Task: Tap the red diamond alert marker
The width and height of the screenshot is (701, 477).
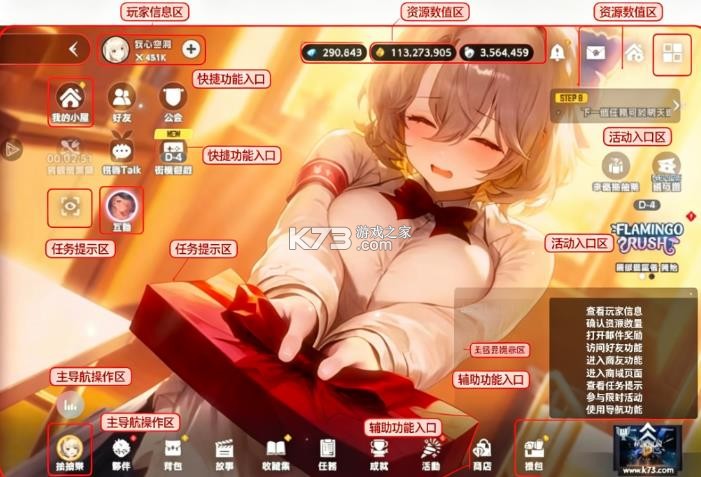Action: [x=690, y=216]
